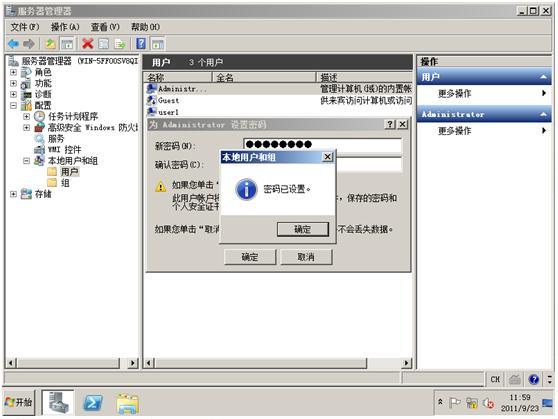Click the help ? button of password dialog

[x=390, y=124]
